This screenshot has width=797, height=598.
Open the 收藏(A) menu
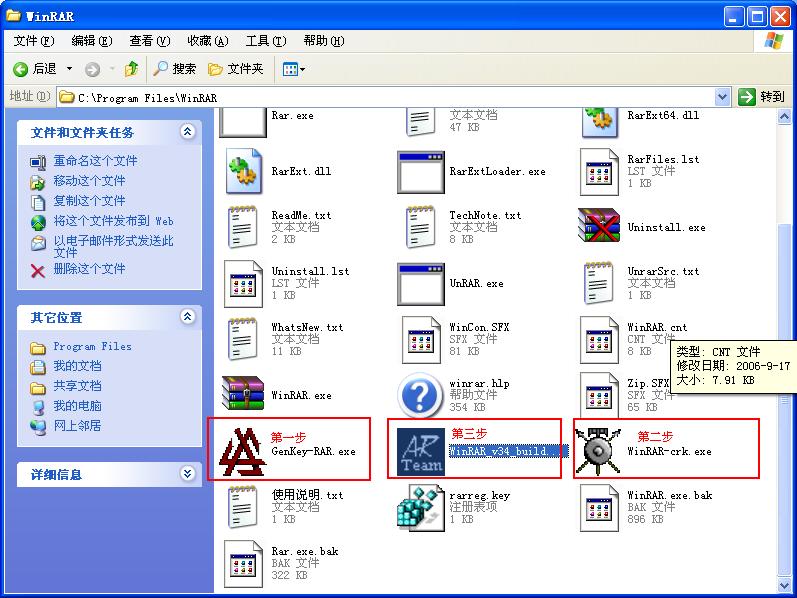tap(207, 41)
